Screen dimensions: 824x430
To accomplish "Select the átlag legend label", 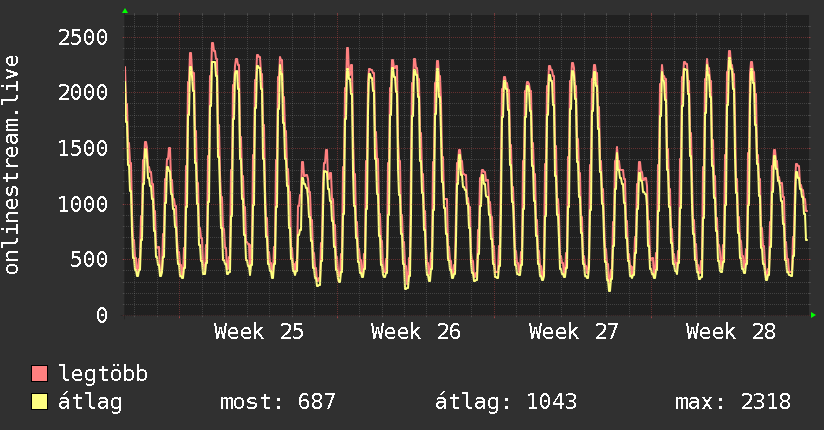I will click(90, 402).
